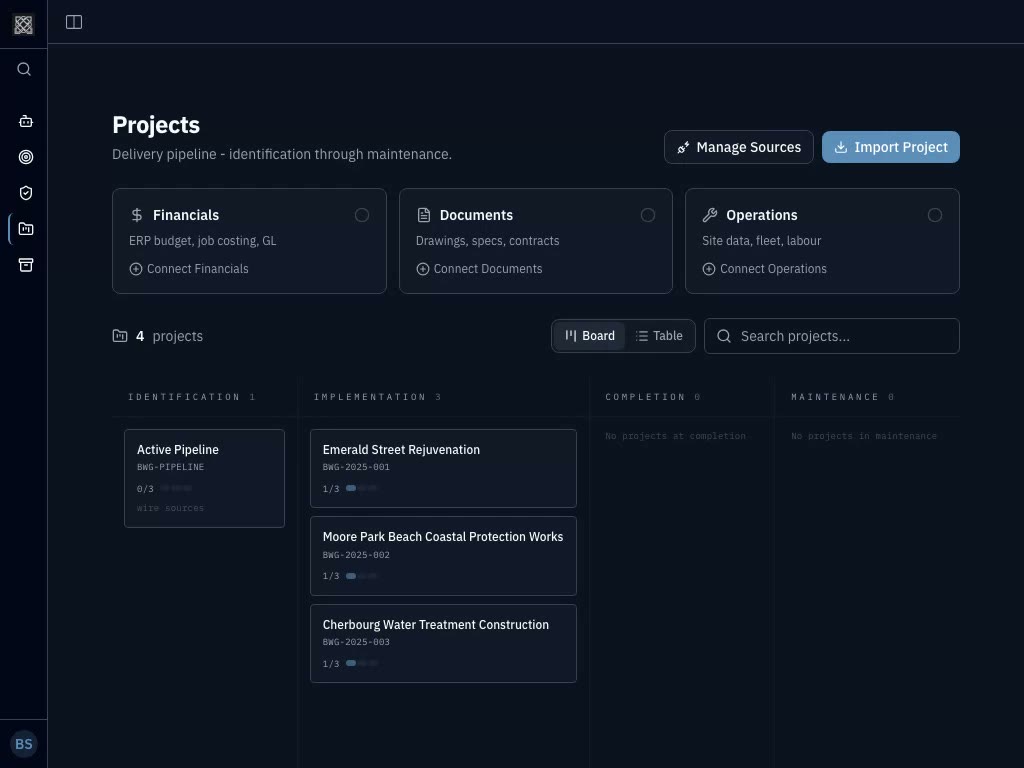Open search from the sidebar magnifier icon
Screen dimensions: 1024x768
pos(24,69)
